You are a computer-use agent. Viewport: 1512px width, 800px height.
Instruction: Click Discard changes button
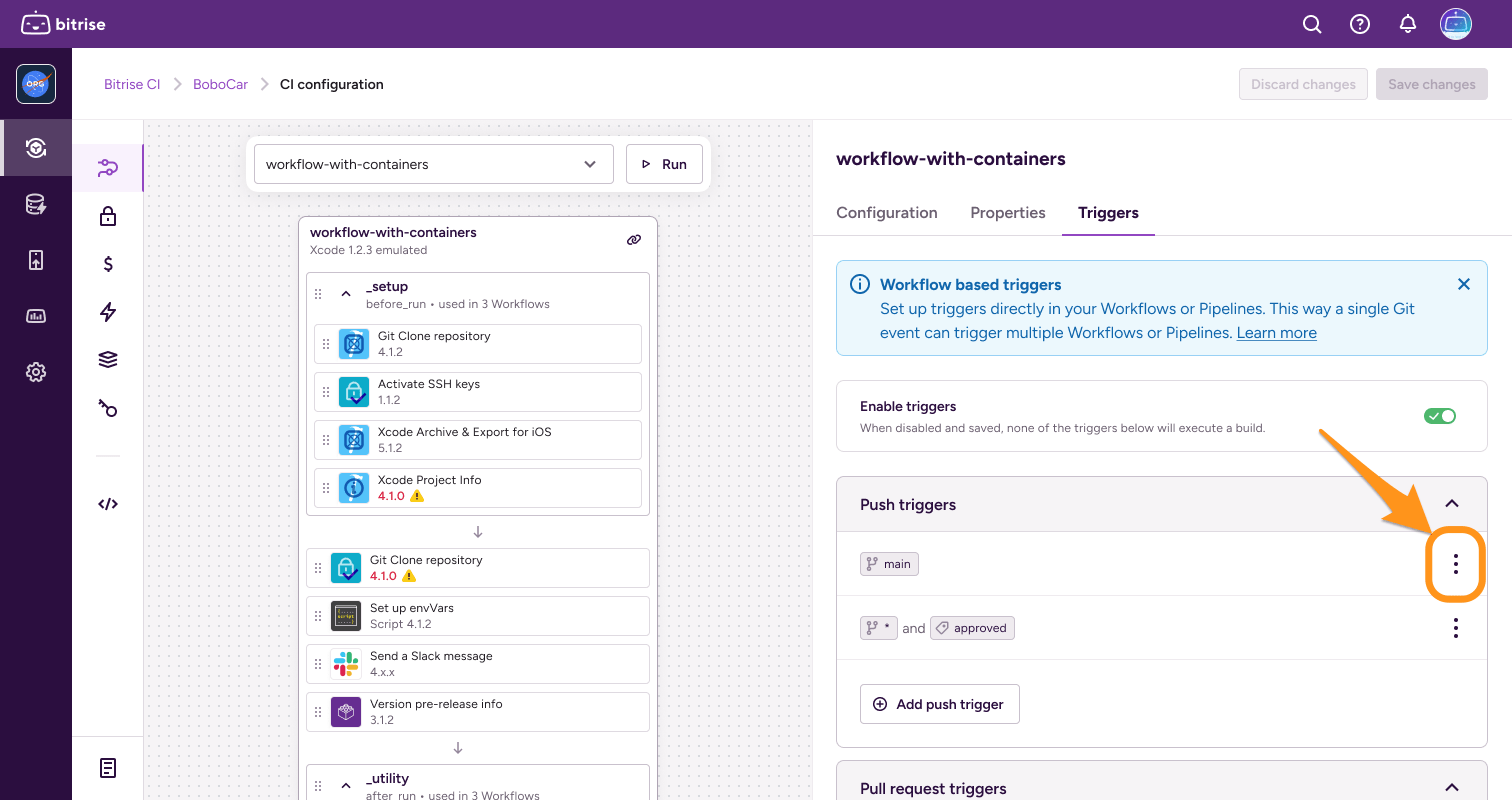(x=1303, y=84)
